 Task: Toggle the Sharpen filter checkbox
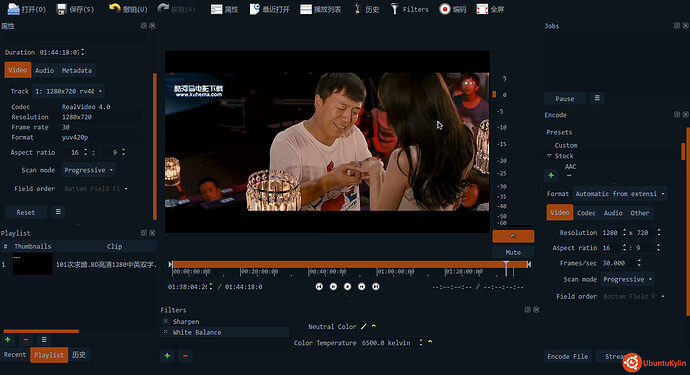coord(165,321)
